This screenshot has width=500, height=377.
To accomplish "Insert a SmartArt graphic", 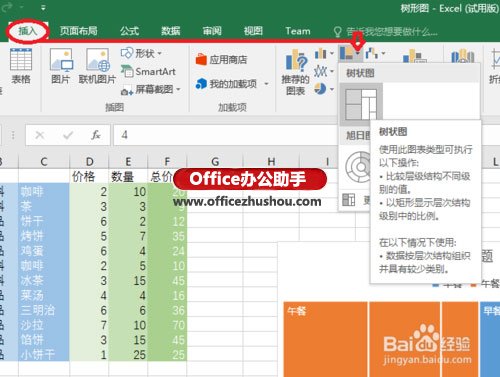I will point(148,71).
